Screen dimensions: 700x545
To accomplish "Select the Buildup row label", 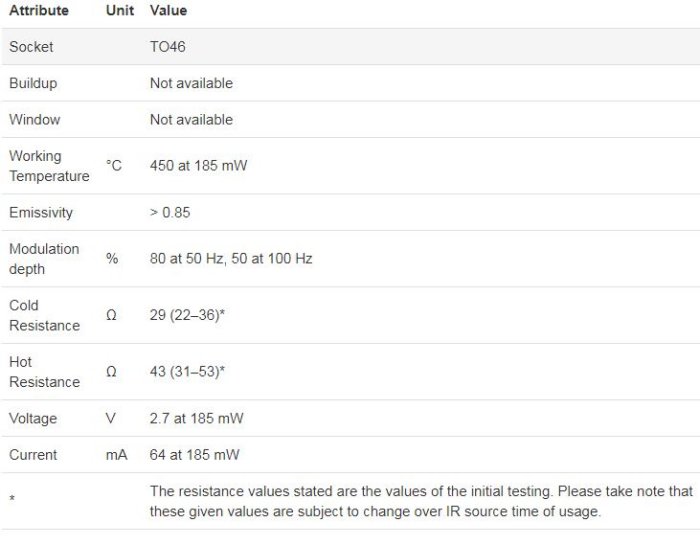I will pyautogui.click(x=33, y=83).
